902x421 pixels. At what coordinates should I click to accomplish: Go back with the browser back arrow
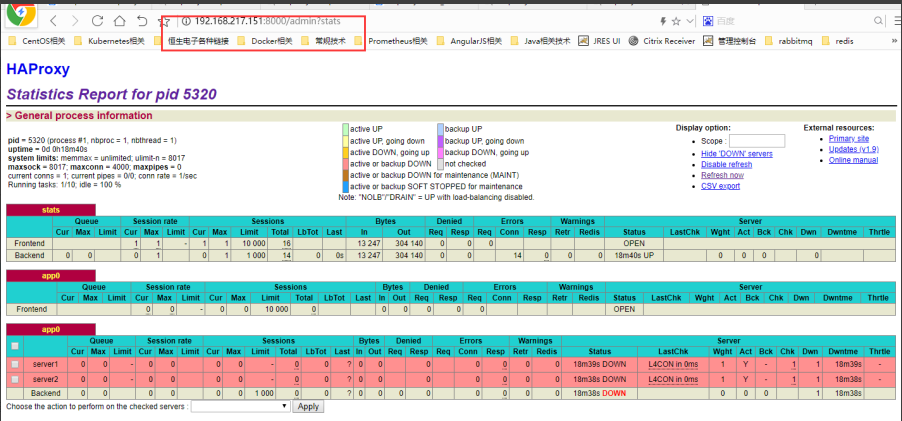53,21
